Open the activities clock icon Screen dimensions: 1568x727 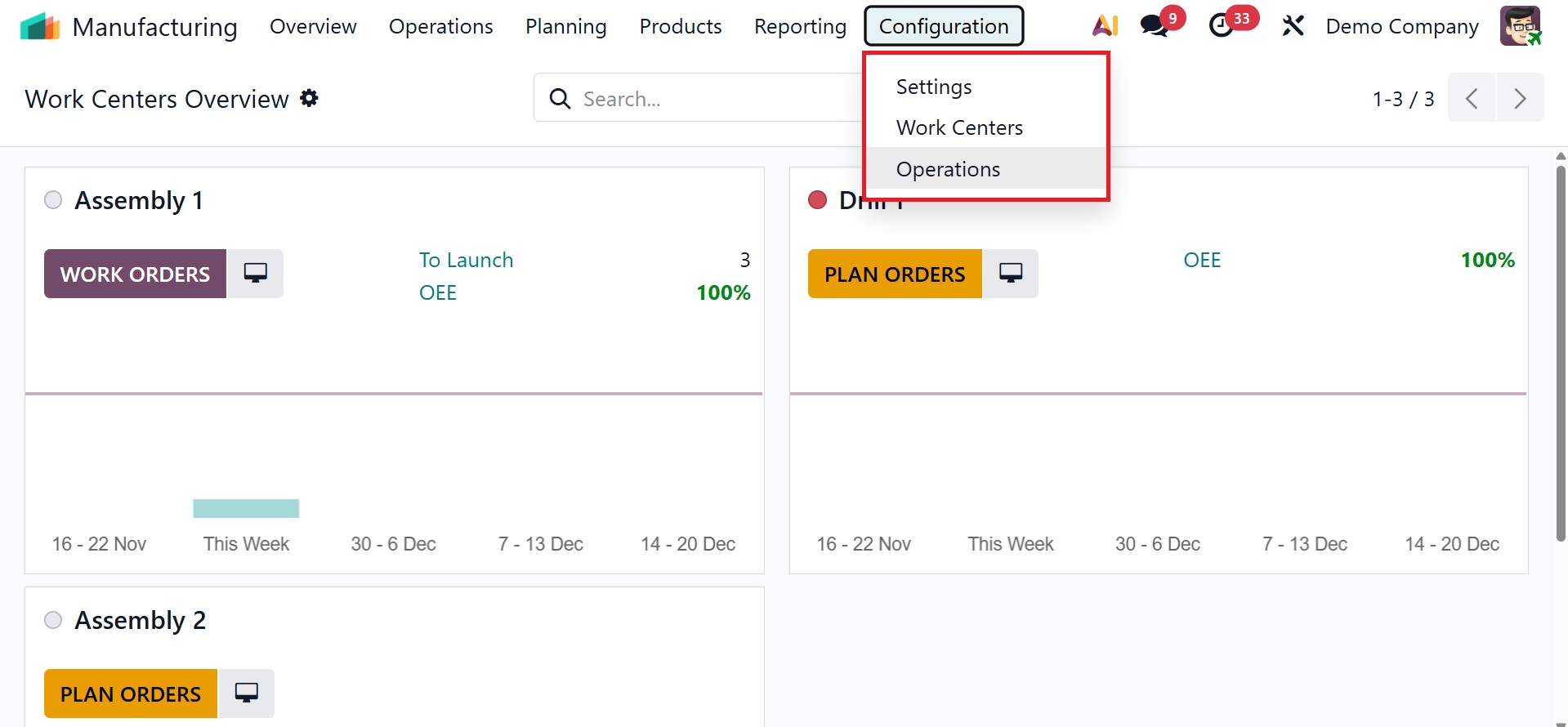[1221, 26]
